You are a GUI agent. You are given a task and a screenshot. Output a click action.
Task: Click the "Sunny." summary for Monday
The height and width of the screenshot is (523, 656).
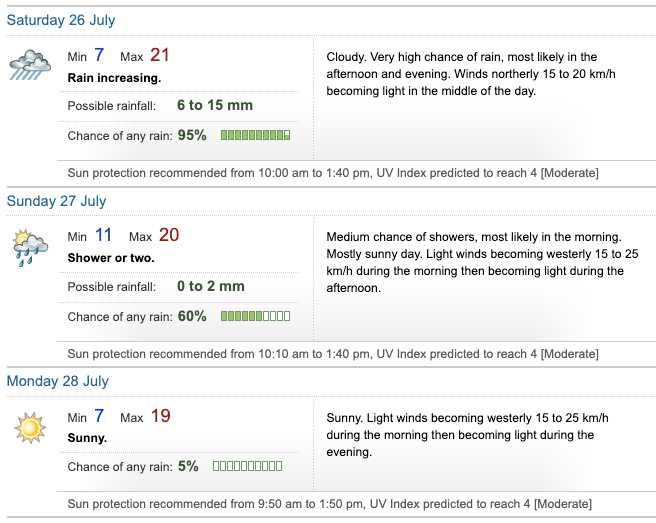pyautogui.click(x=88, y=438)
